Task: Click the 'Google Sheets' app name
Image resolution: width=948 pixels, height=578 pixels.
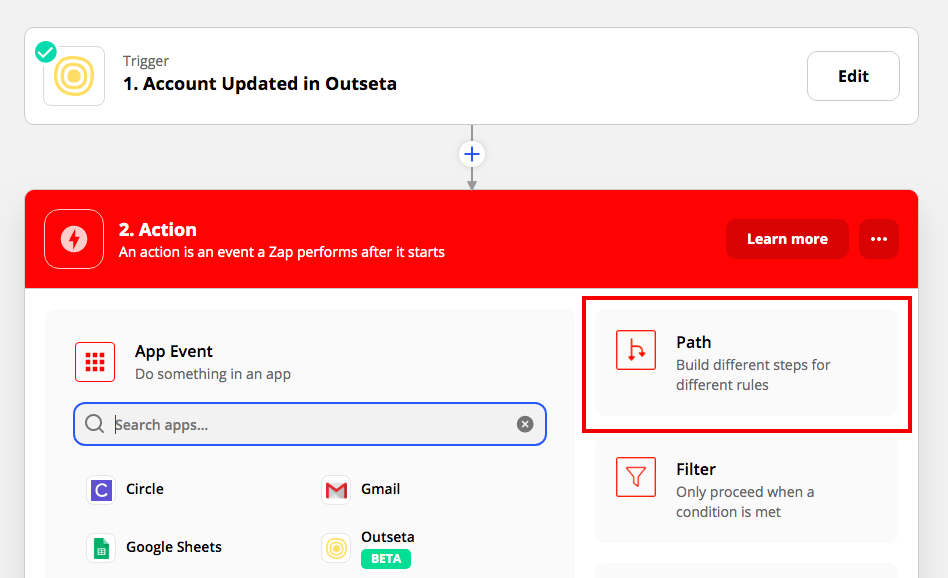Action: (x=174, y=547)
